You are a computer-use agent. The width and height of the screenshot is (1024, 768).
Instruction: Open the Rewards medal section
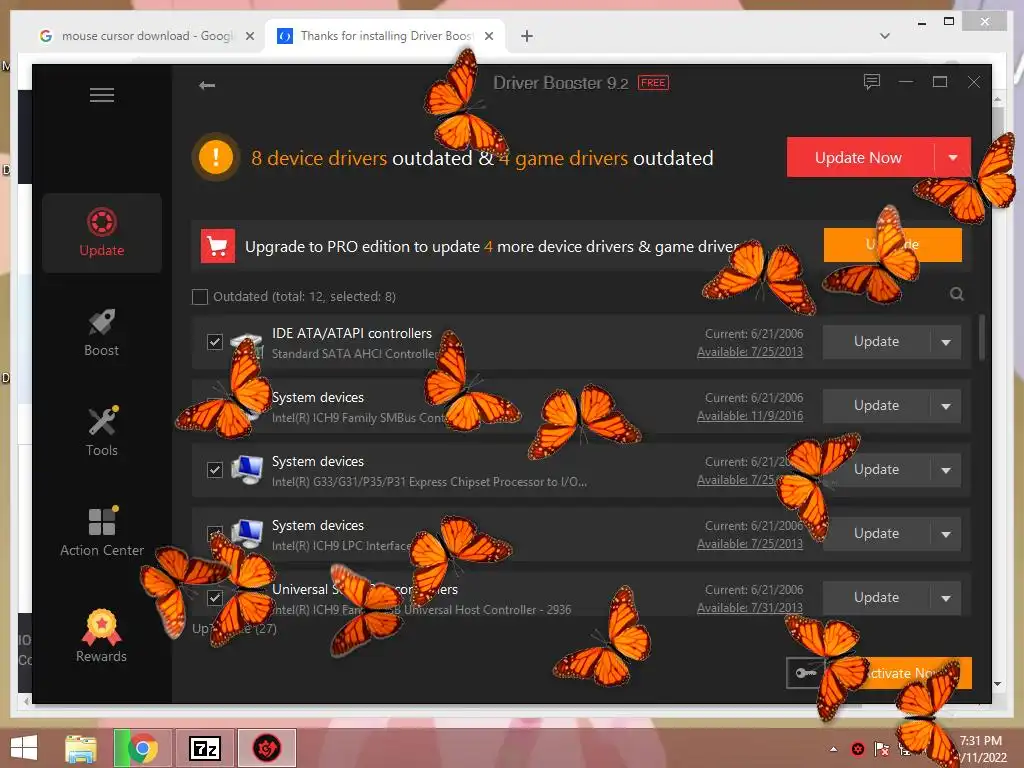point(102,636)
